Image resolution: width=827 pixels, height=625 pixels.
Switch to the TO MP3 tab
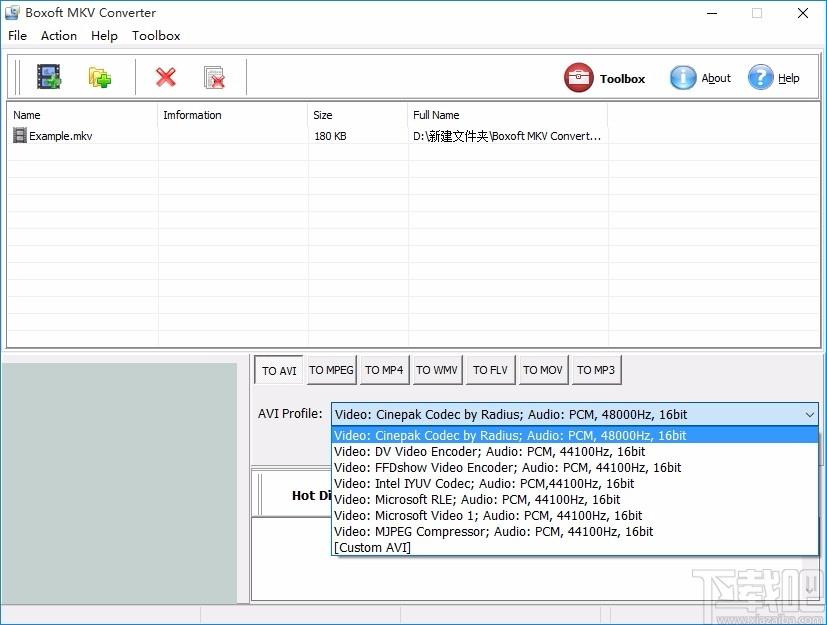coord(596,370)
